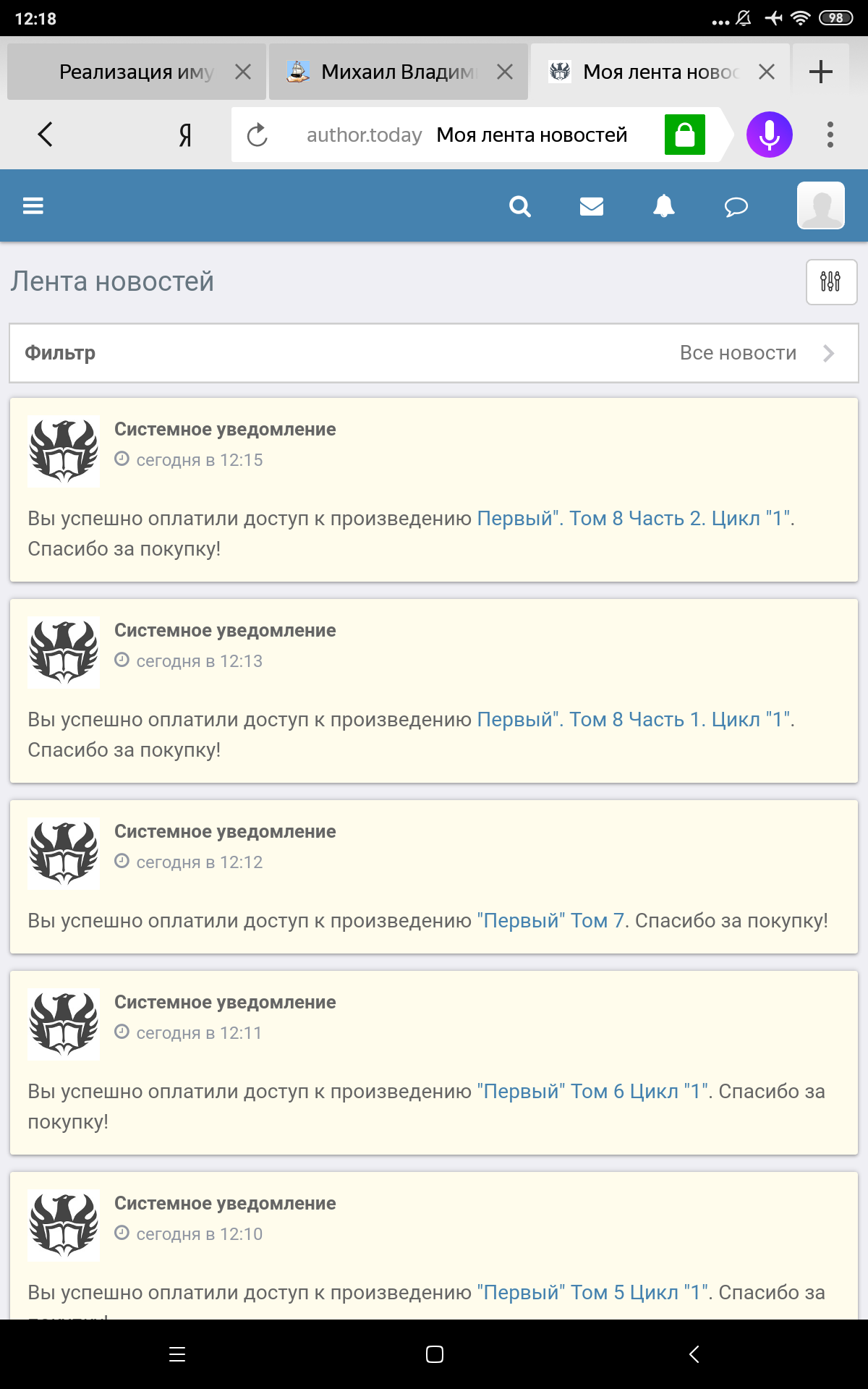Open link 'Первый". Том 8 Часть 2'
This screenshot has height=1389, width=868.
635,519
